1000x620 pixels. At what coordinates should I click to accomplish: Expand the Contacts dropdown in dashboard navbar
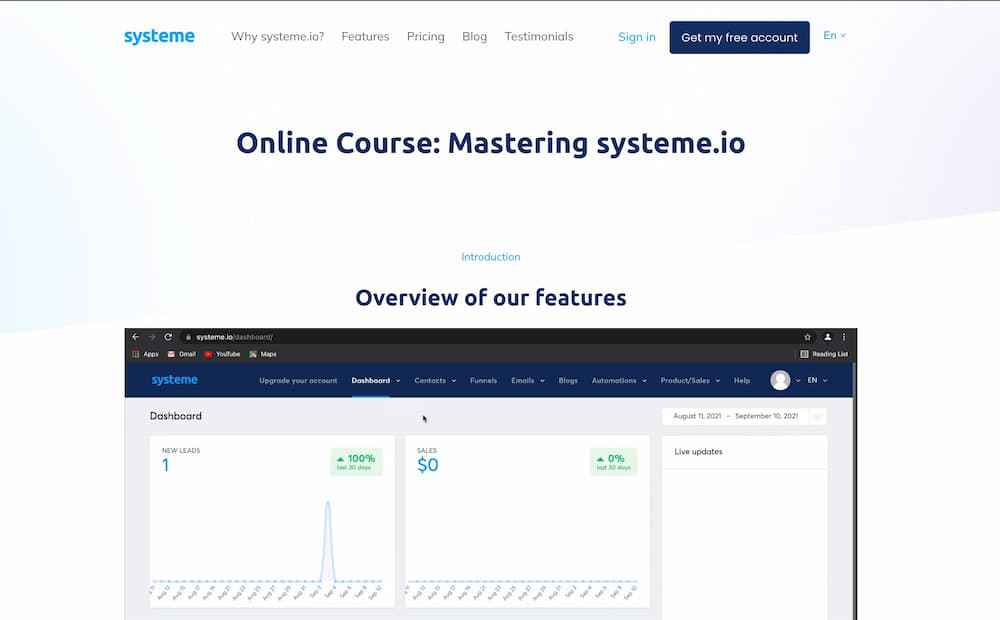[x=435, y=381]
